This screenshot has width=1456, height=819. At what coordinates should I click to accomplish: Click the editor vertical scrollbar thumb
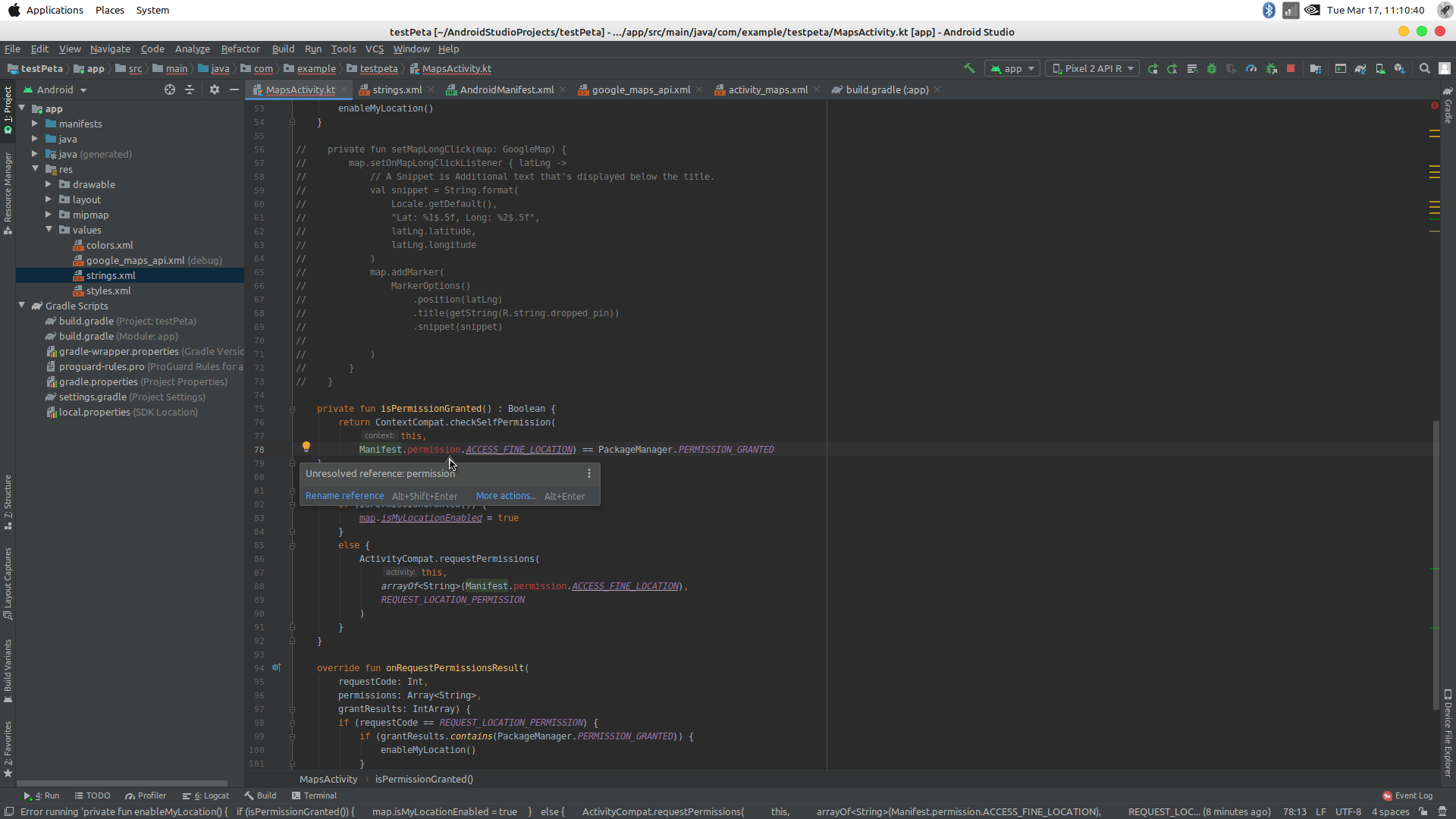(x=1436, y=565)
